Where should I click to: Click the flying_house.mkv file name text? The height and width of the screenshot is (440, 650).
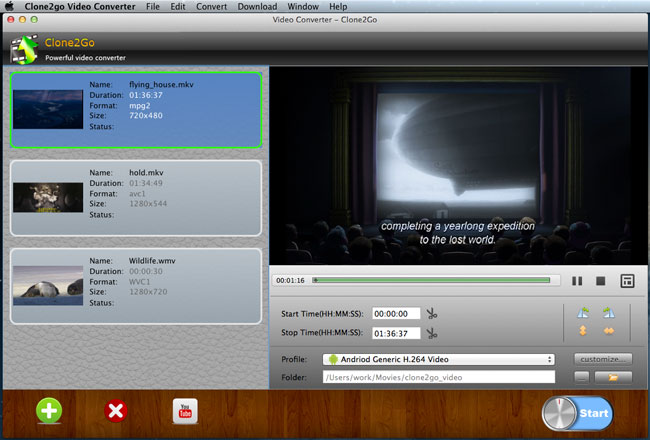point(161,85)
